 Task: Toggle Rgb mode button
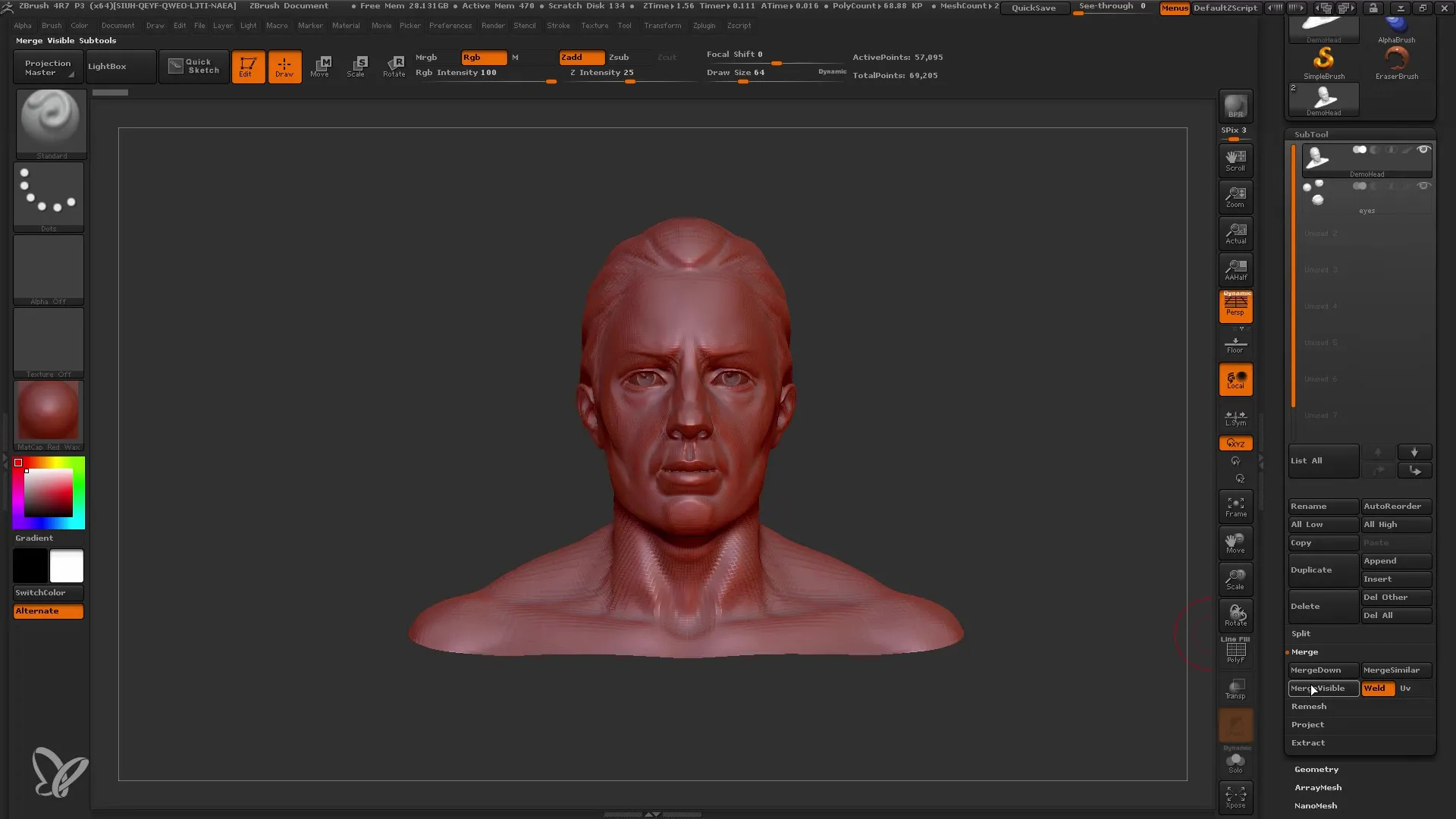484,58
